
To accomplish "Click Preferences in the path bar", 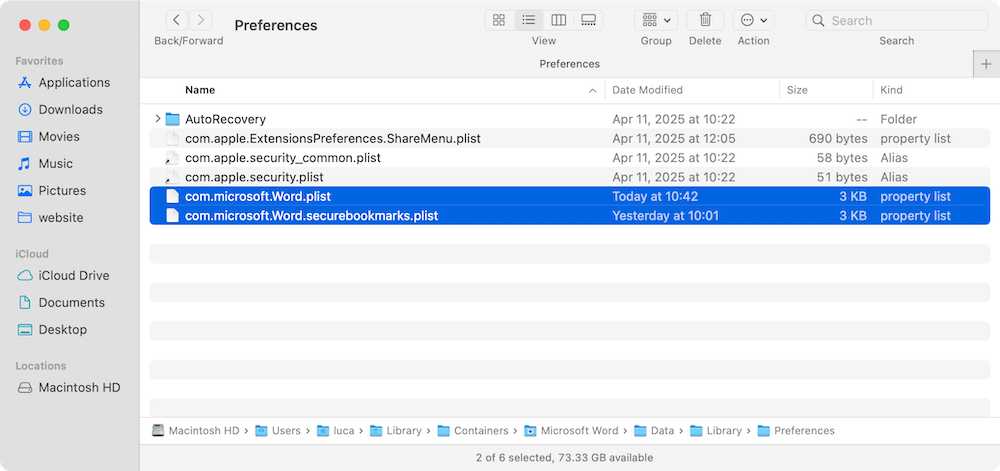I will pos(796,431).
